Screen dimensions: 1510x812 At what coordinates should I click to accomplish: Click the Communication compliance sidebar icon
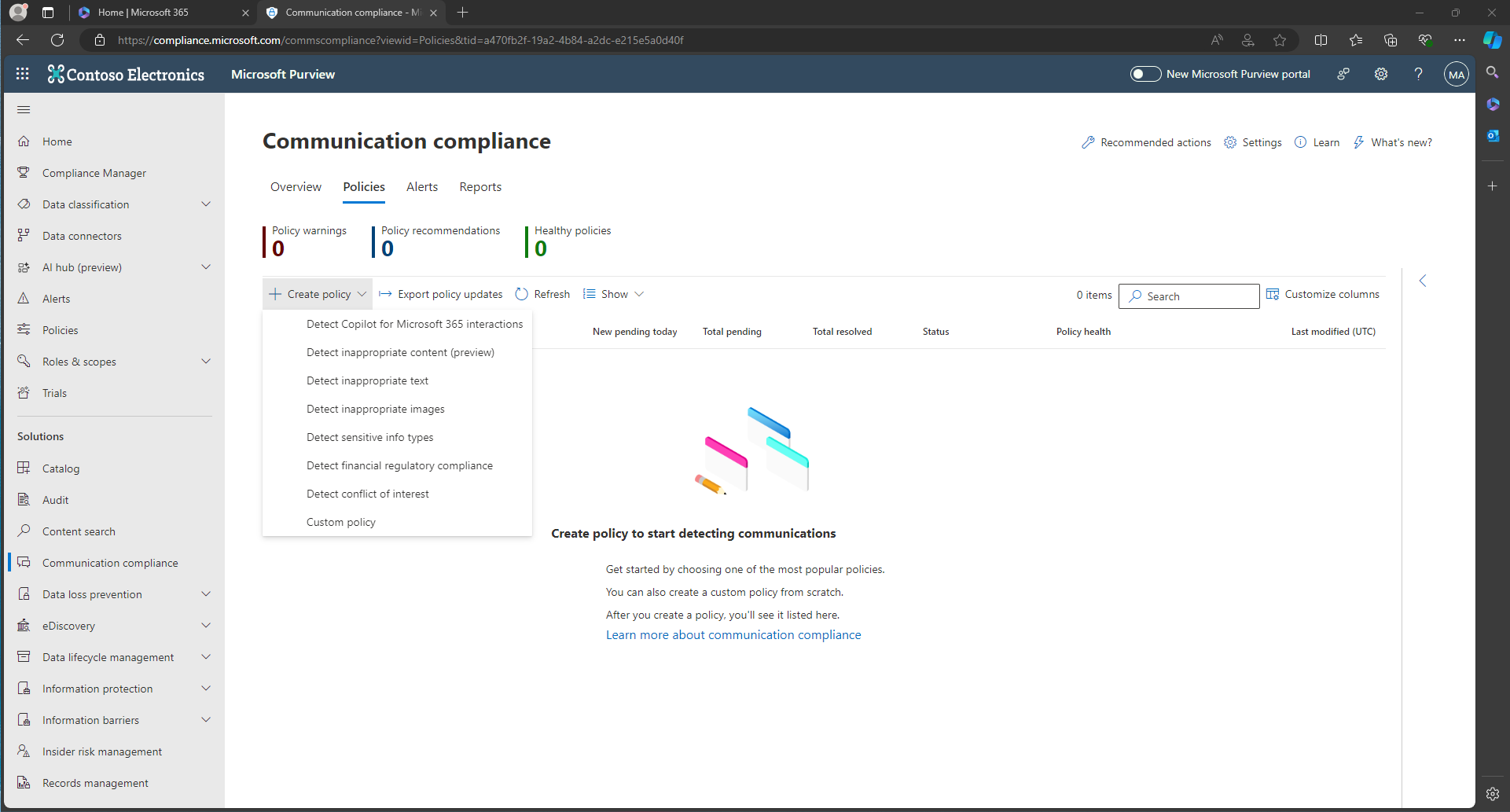click(x=24, y=563)
